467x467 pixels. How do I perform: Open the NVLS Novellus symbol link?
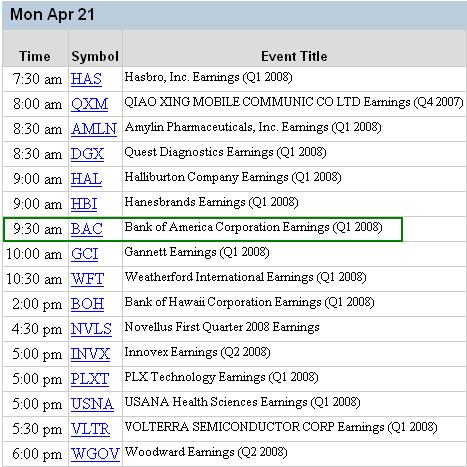(91, 329)
